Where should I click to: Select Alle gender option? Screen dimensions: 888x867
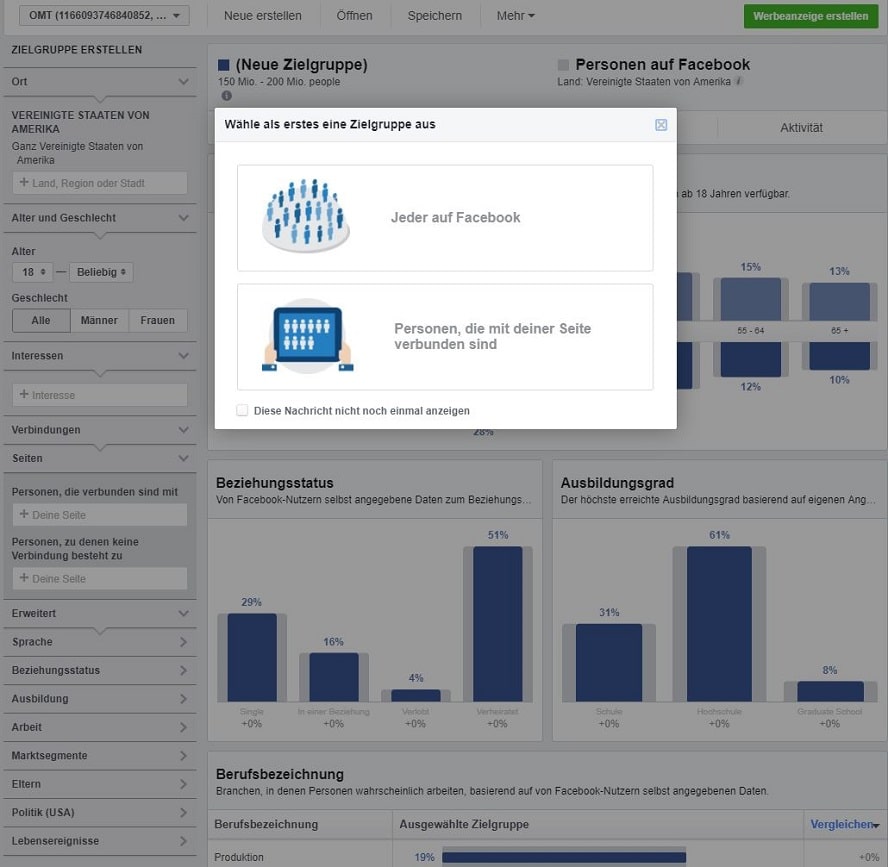(41, 321)
